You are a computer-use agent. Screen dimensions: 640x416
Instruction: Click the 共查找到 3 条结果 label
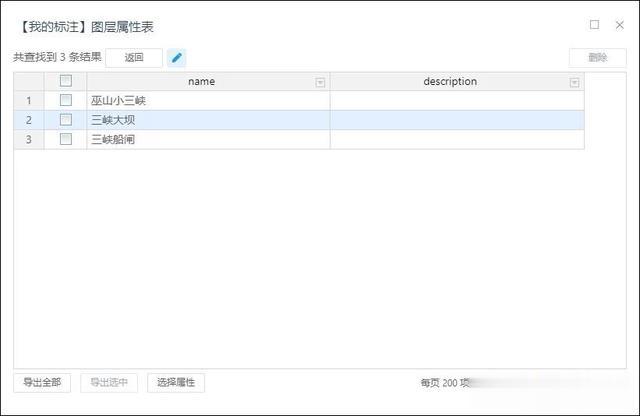point(57,57)
